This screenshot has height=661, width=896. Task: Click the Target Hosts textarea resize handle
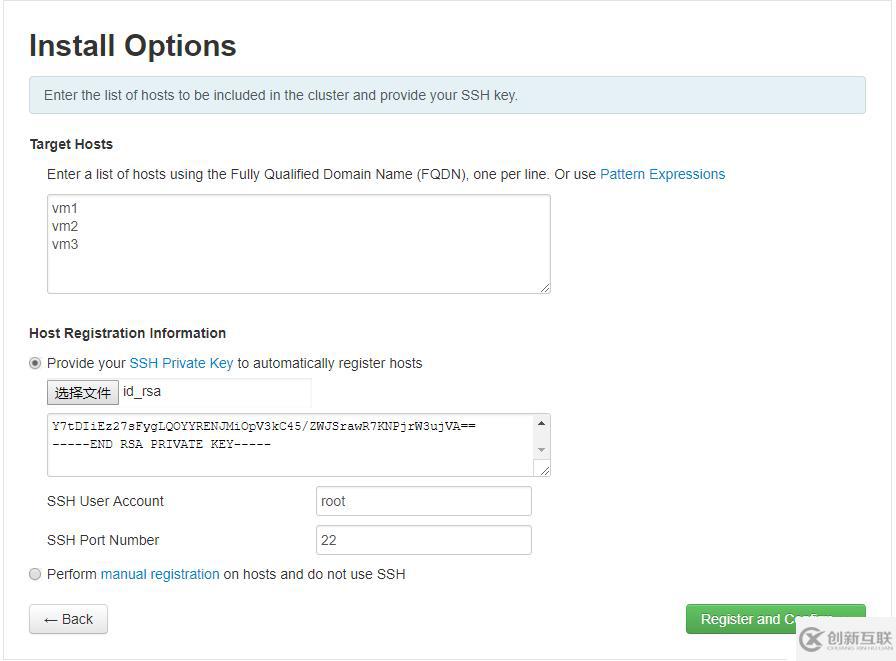click(x=545, y=289)
